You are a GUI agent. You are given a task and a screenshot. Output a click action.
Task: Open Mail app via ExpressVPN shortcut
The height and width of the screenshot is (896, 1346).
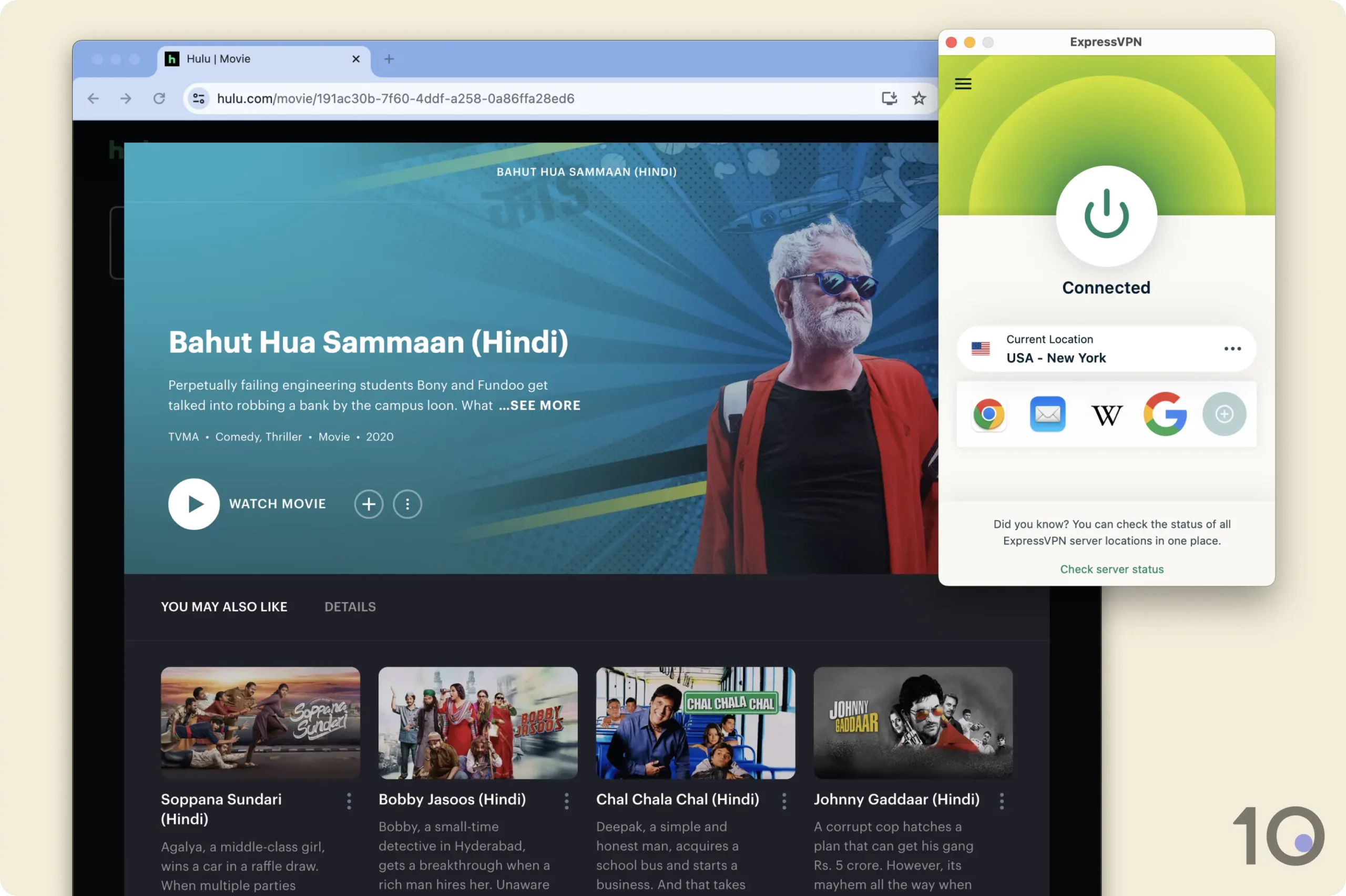click(1047, 413)
